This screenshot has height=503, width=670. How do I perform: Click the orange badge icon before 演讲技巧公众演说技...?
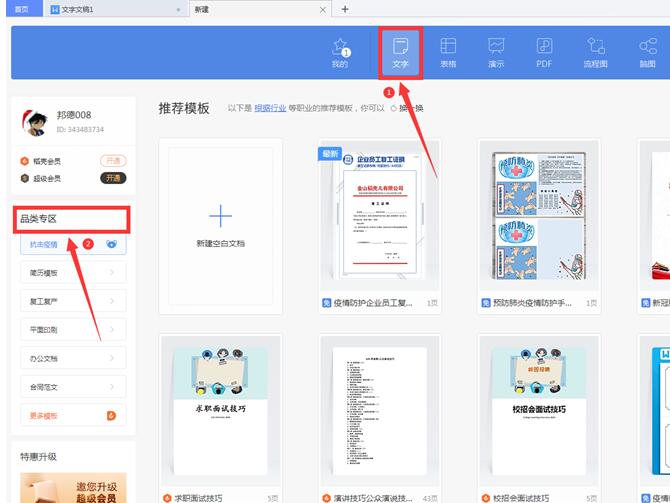click(326, 498)
